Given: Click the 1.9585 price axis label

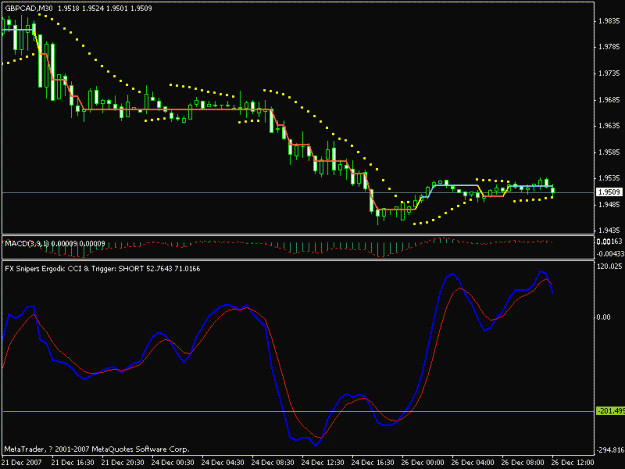Looking at the screenshot, I should pyautogui.click(x=609, y=152).
